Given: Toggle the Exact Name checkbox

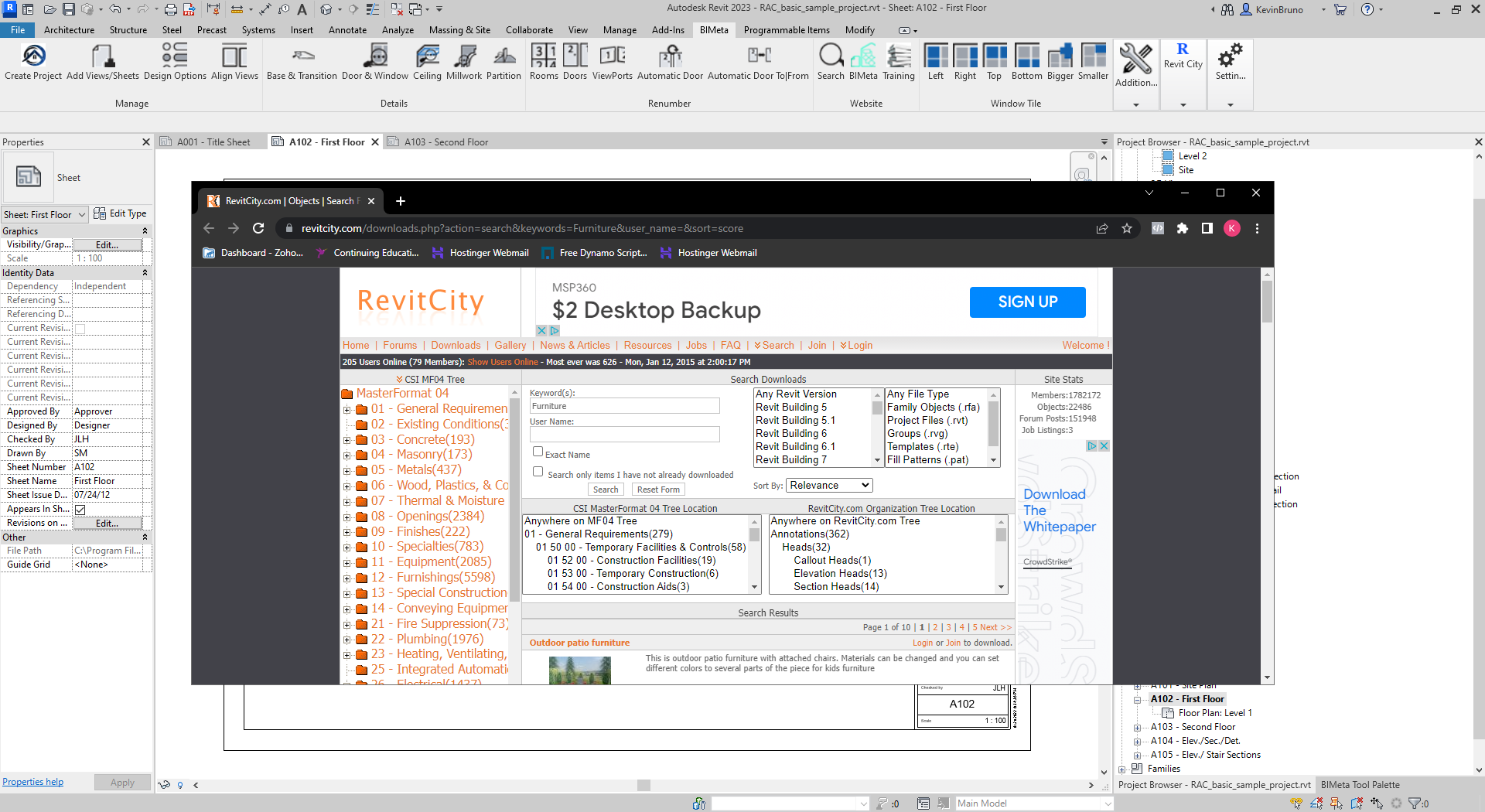Looking at the screenshot, I should tap(538, 452).
